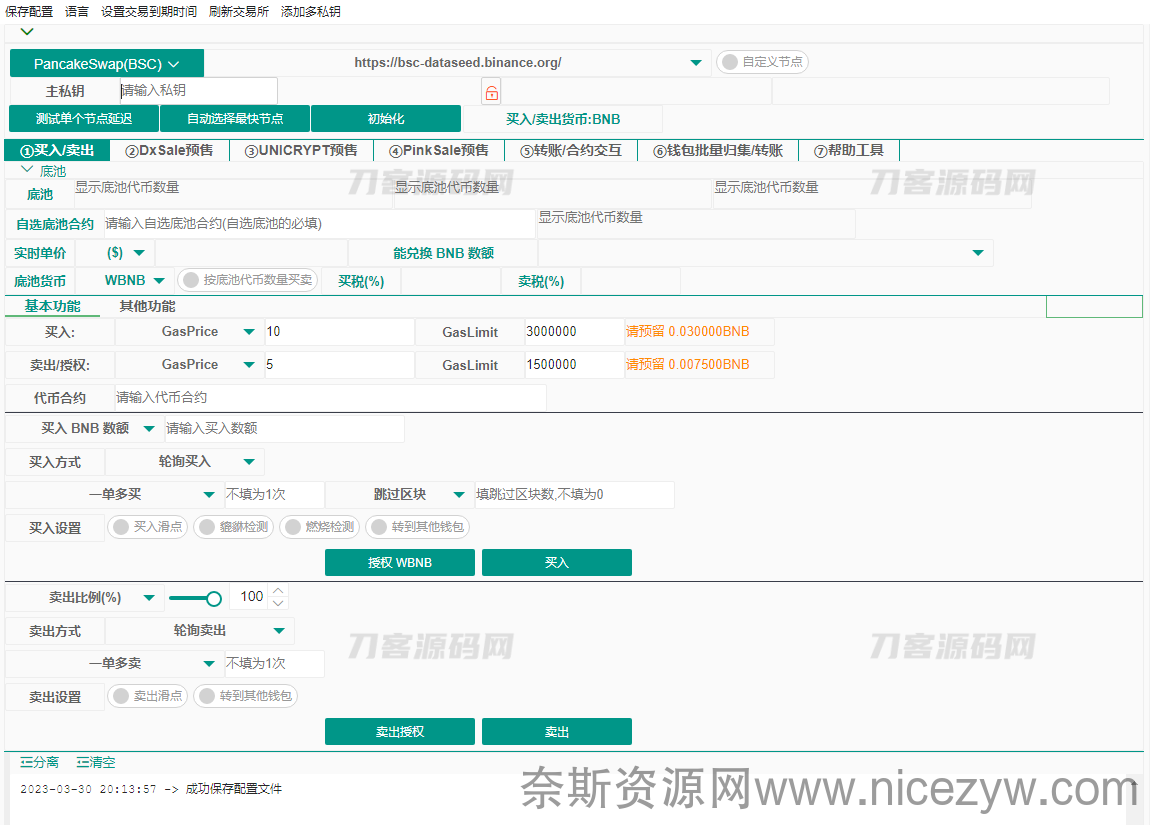The width and height of the screenshot is (1150, 825).
Task: Click the 主私钥 private key input
Action: point(198,91)
